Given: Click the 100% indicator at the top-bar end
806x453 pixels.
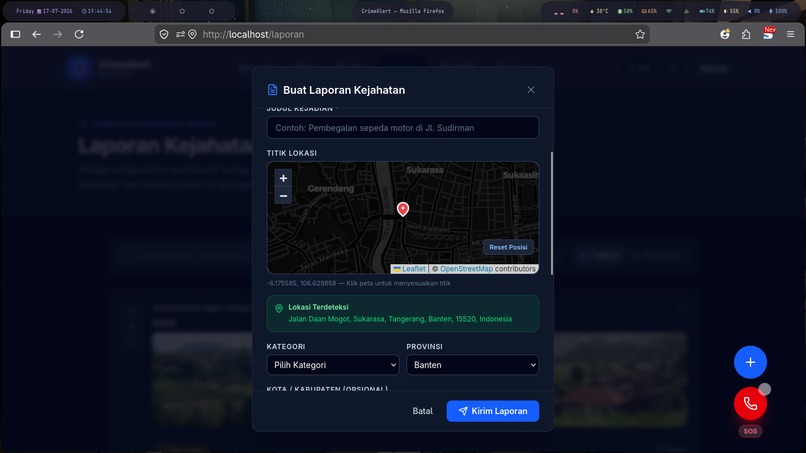Looking at the screenshot, I should [x=778, y=11].
